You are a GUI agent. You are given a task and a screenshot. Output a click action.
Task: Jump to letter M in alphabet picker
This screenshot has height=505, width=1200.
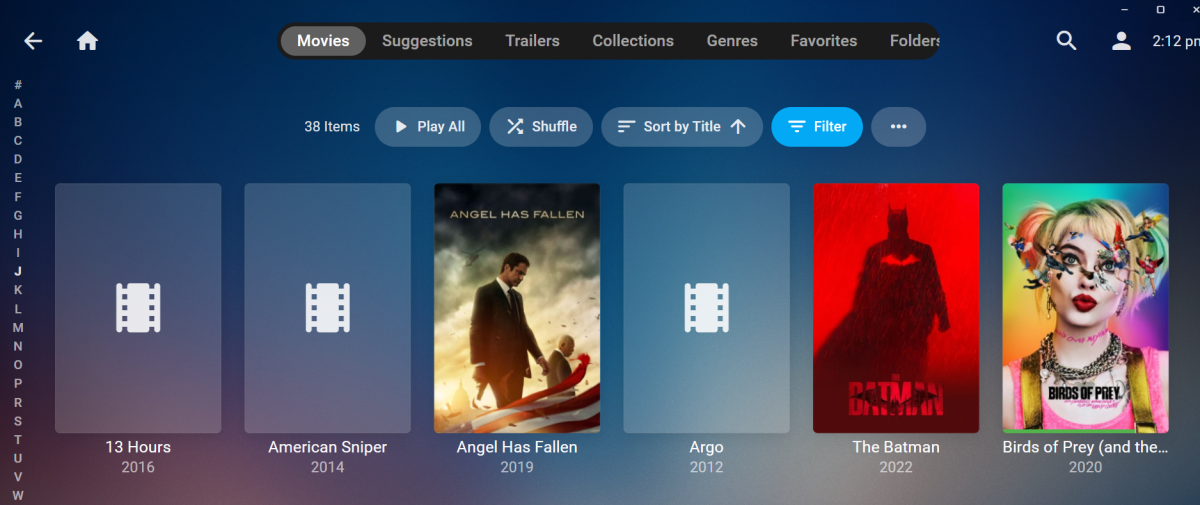(x=18, y=328)
